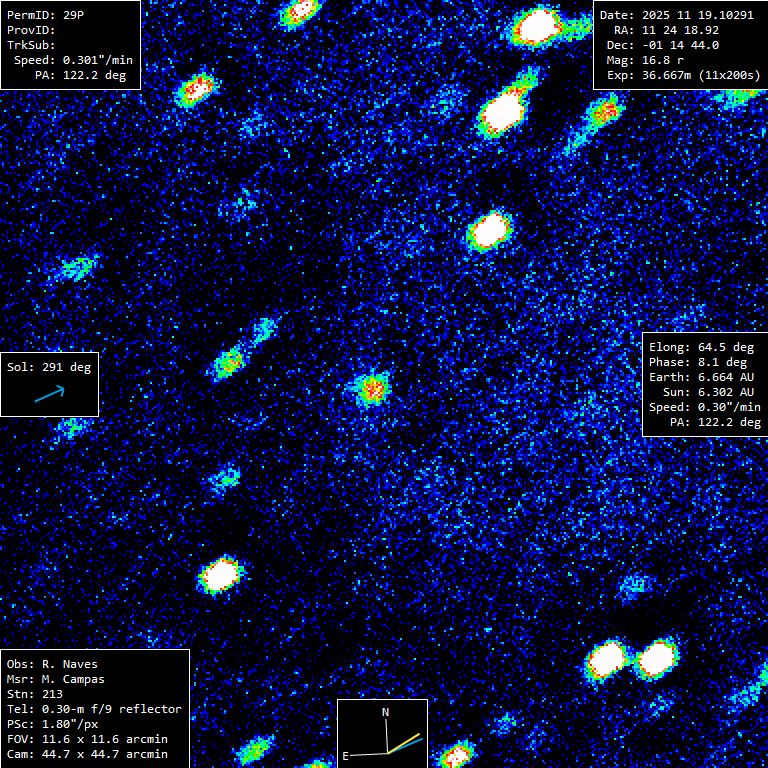Click the Sol: 291 deg label

[49, 367]
